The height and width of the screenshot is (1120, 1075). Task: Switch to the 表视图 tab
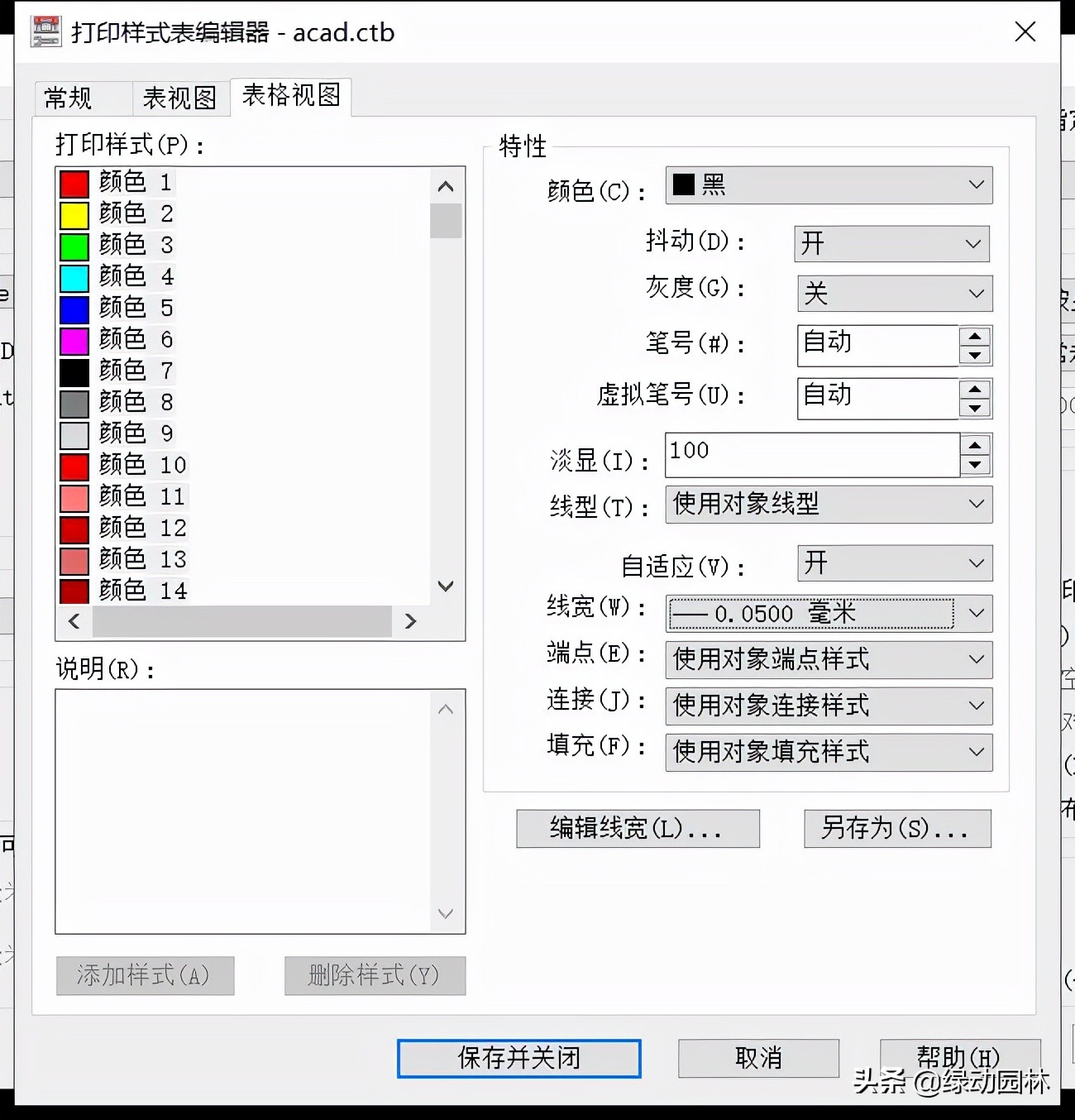(179, 97)
